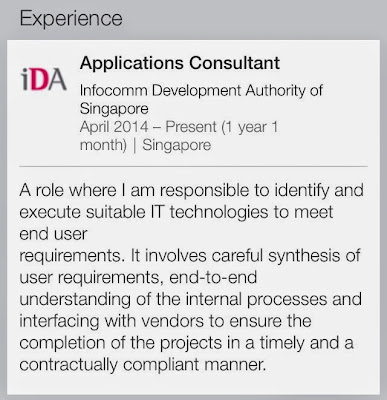
Task: Tap the iDA company logo
Action: [44, 79]
